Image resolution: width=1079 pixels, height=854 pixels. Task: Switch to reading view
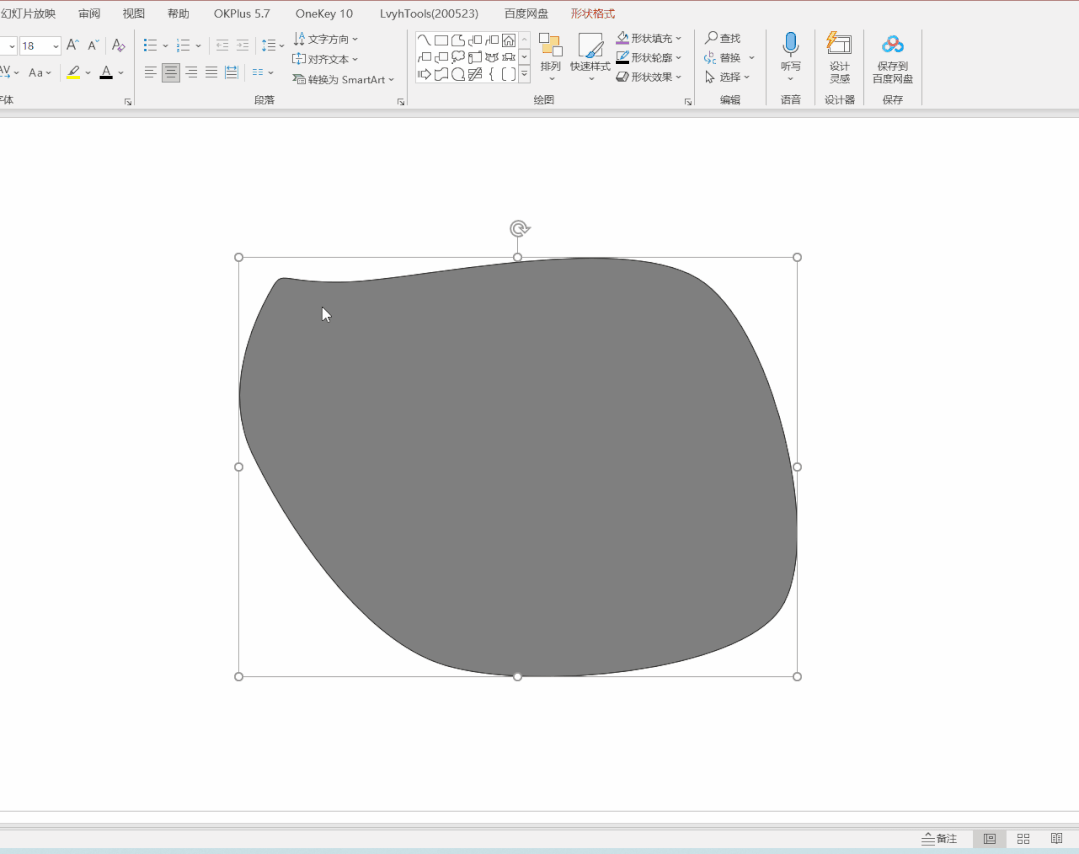(x=1056, y=838)
